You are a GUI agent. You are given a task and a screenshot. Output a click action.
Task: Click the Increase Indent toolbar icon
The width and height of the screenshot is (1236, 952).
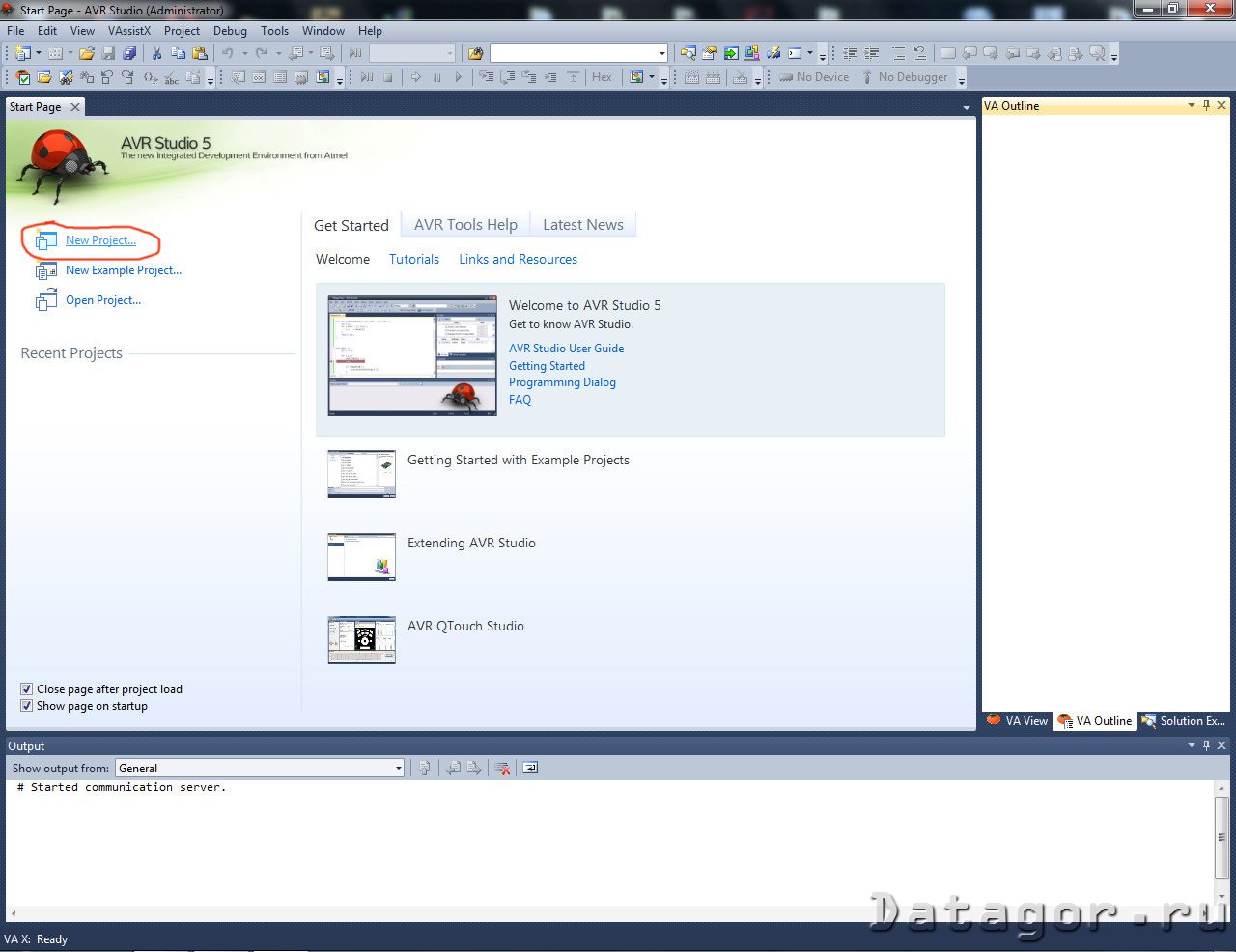[x=871, y=53]
